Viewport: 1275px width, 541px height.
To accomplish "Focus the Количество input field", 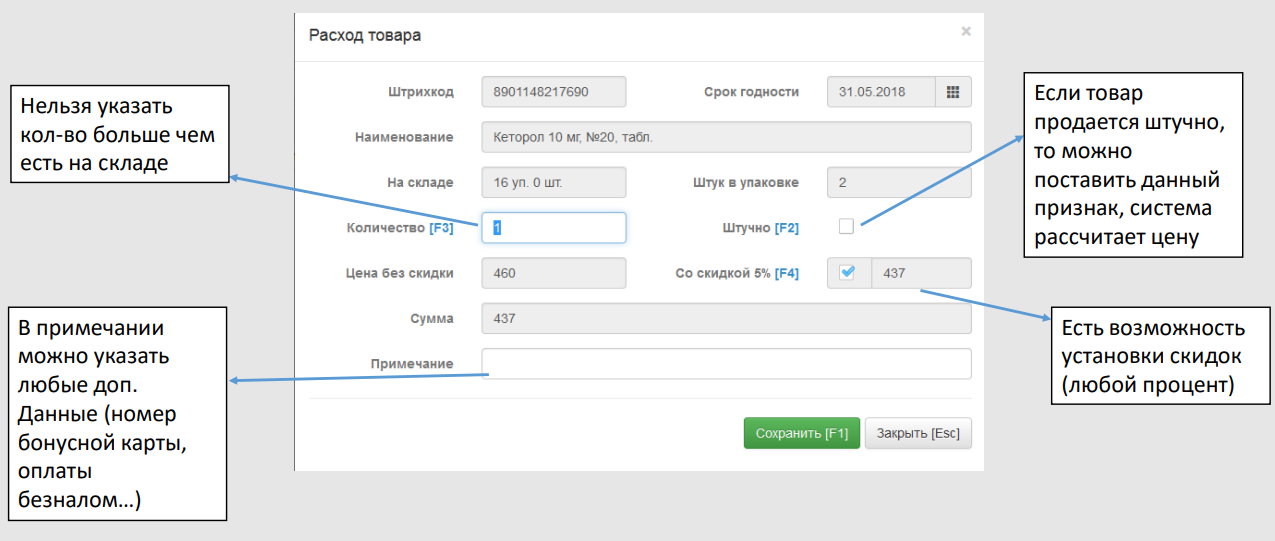I will coord(553,228).
